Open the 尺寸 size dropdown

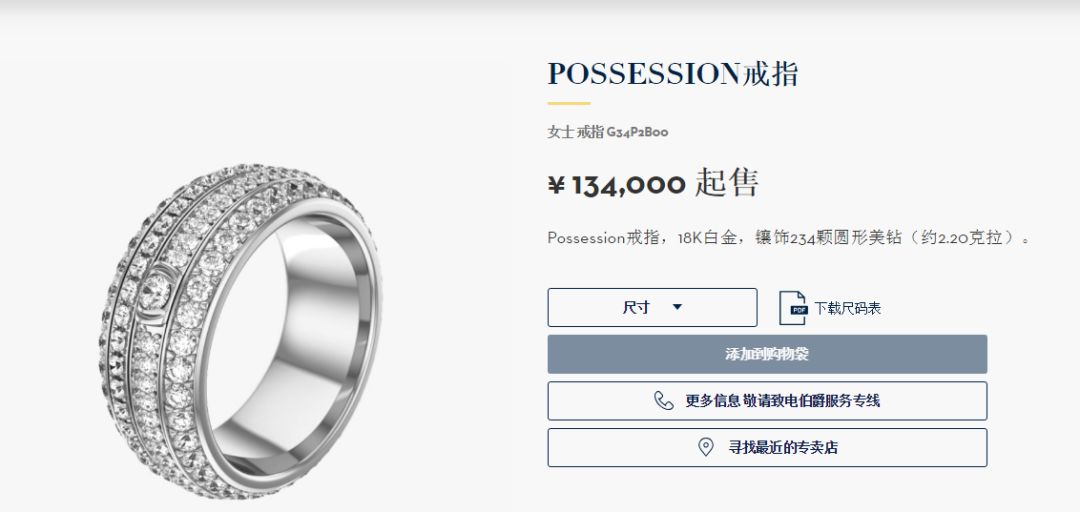coord(652,307)
